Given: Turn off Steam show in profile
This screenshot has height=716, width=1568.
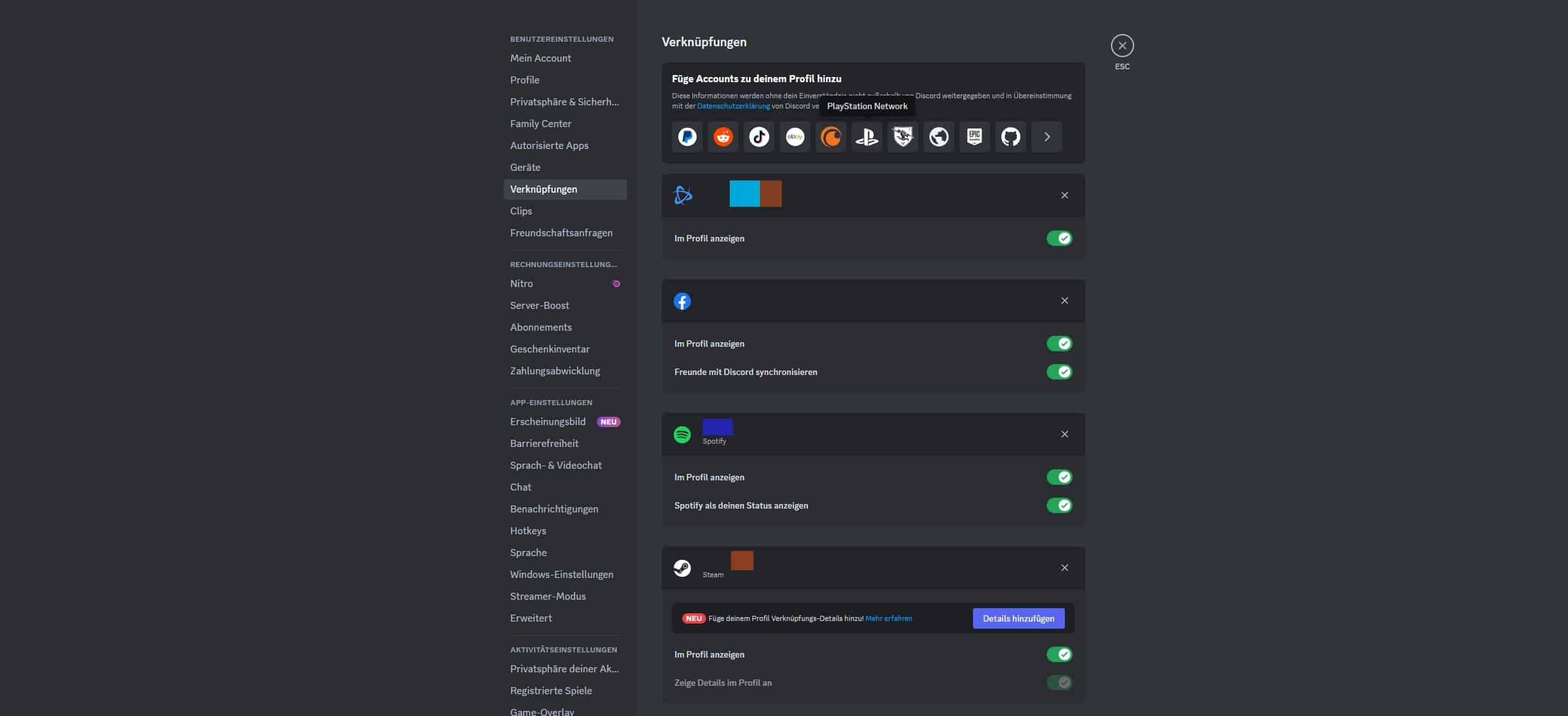Looking at the screenshot, I should tap(1059, 654).
